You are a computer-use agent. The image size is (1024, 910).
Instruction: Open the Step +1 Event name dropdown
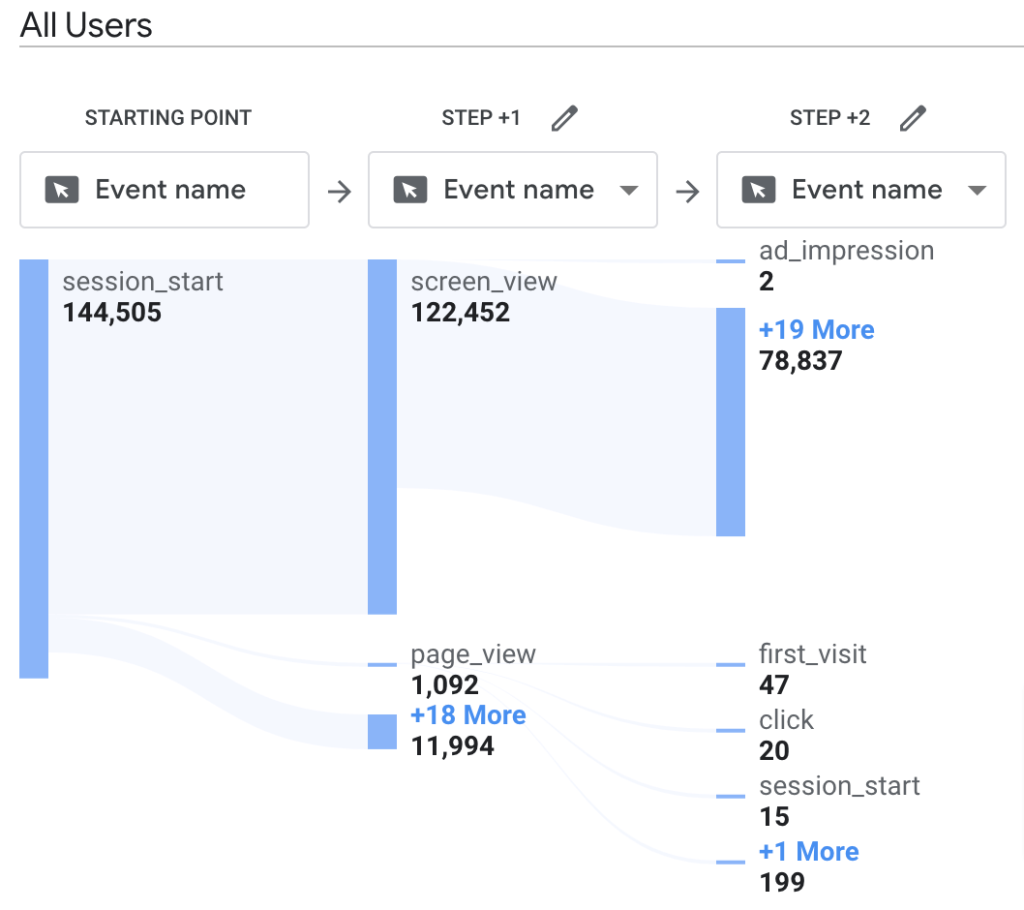pyautogui.click(x=631, y=189)
